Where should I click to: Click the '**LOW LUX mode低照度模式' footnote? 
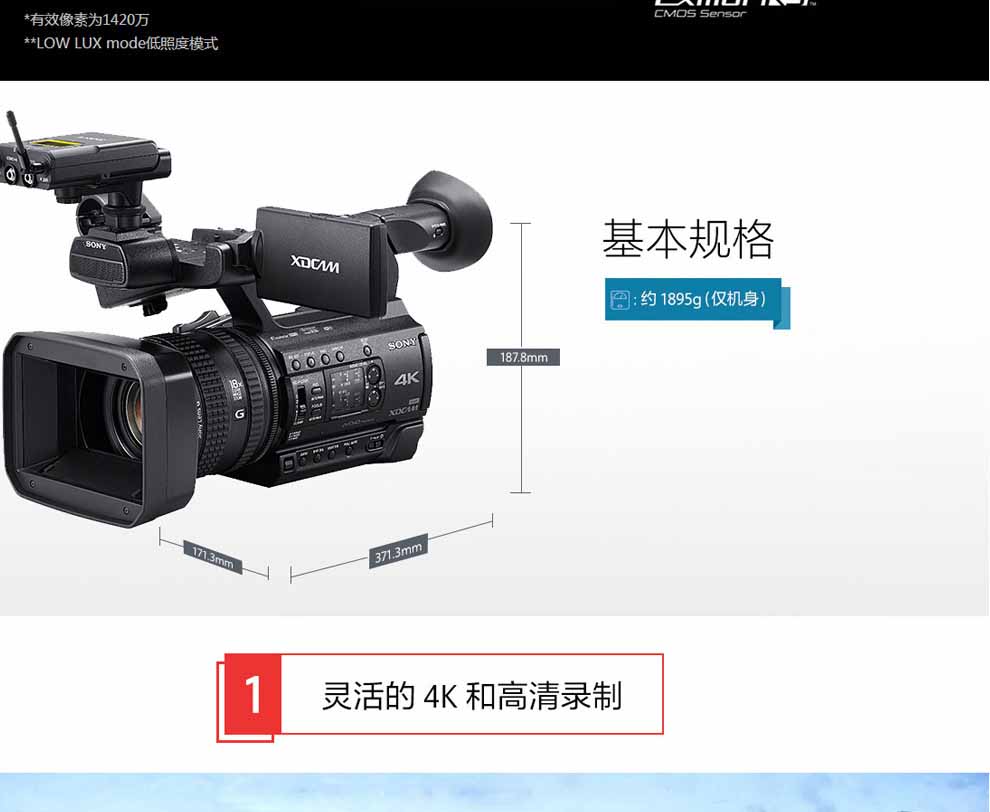click(x=121, y=44)
